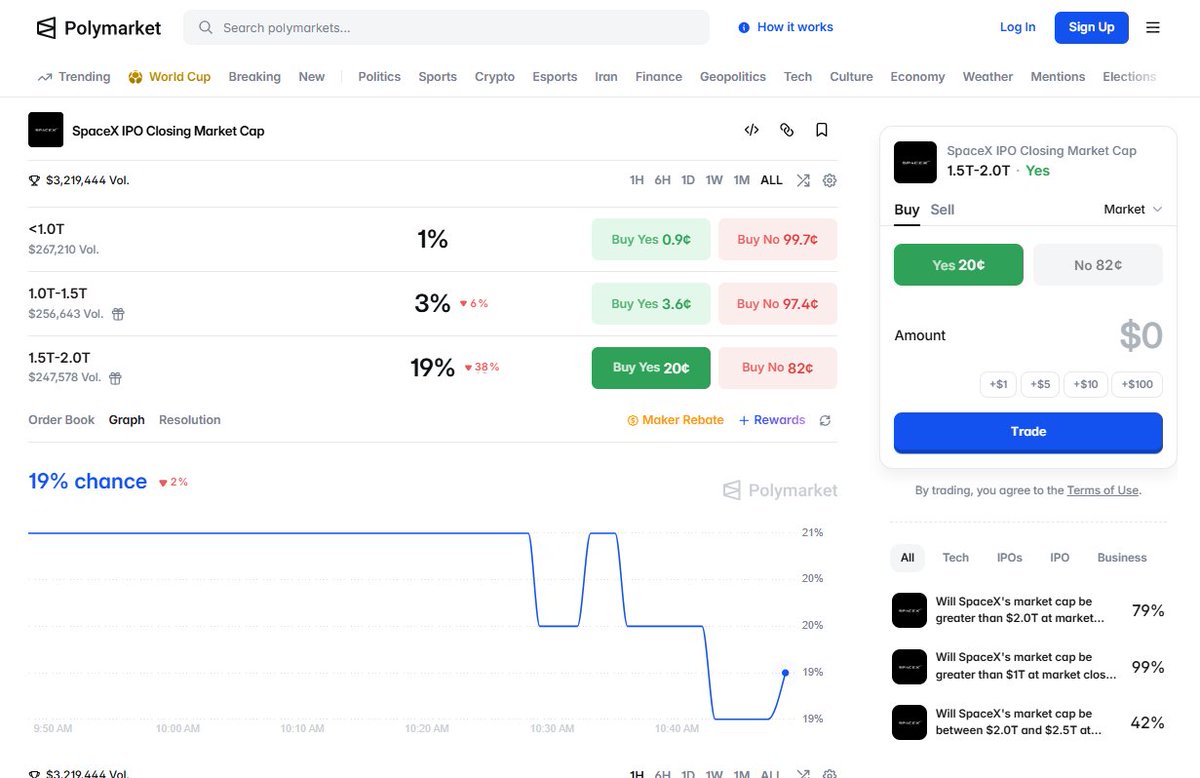This screenshot has height=778, width=1200.
Task: Select the Sell tab in trade panel
Action: pos(942,210)
